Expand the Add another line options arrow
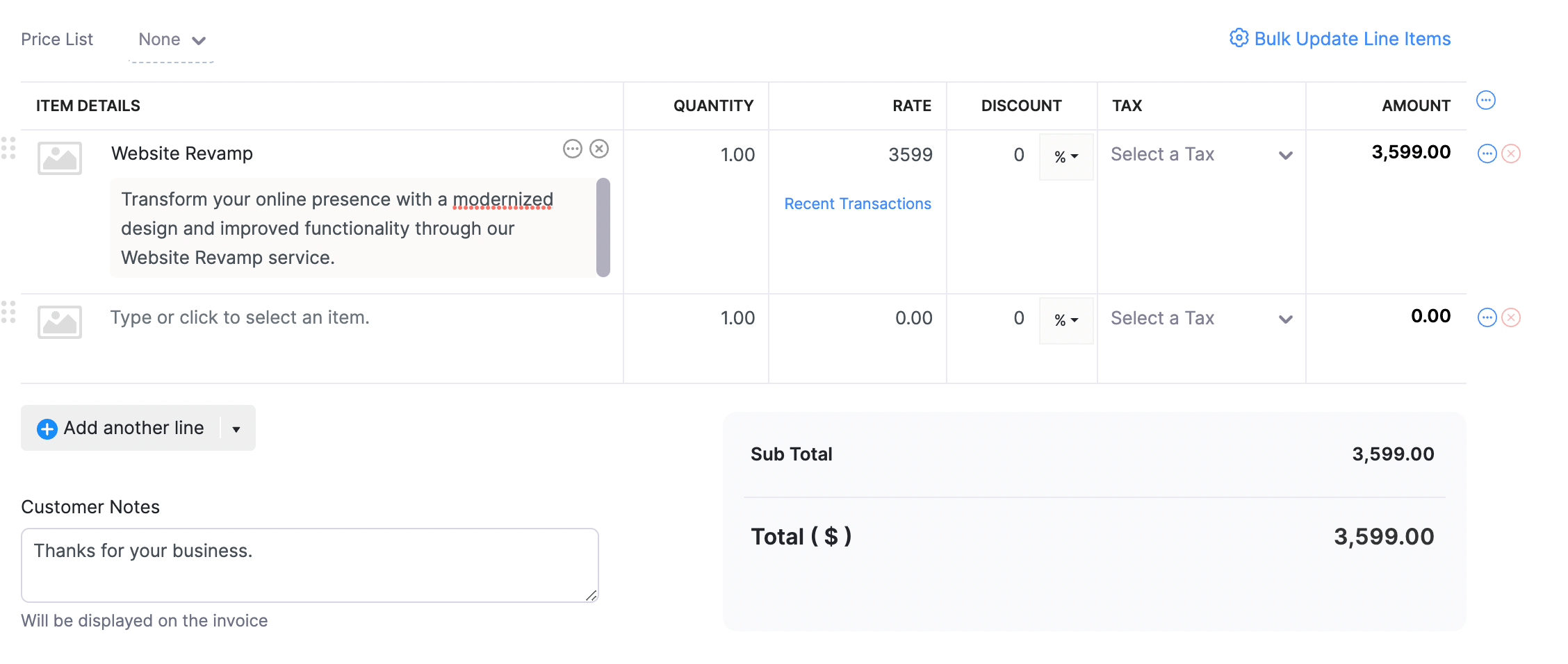 236,428
